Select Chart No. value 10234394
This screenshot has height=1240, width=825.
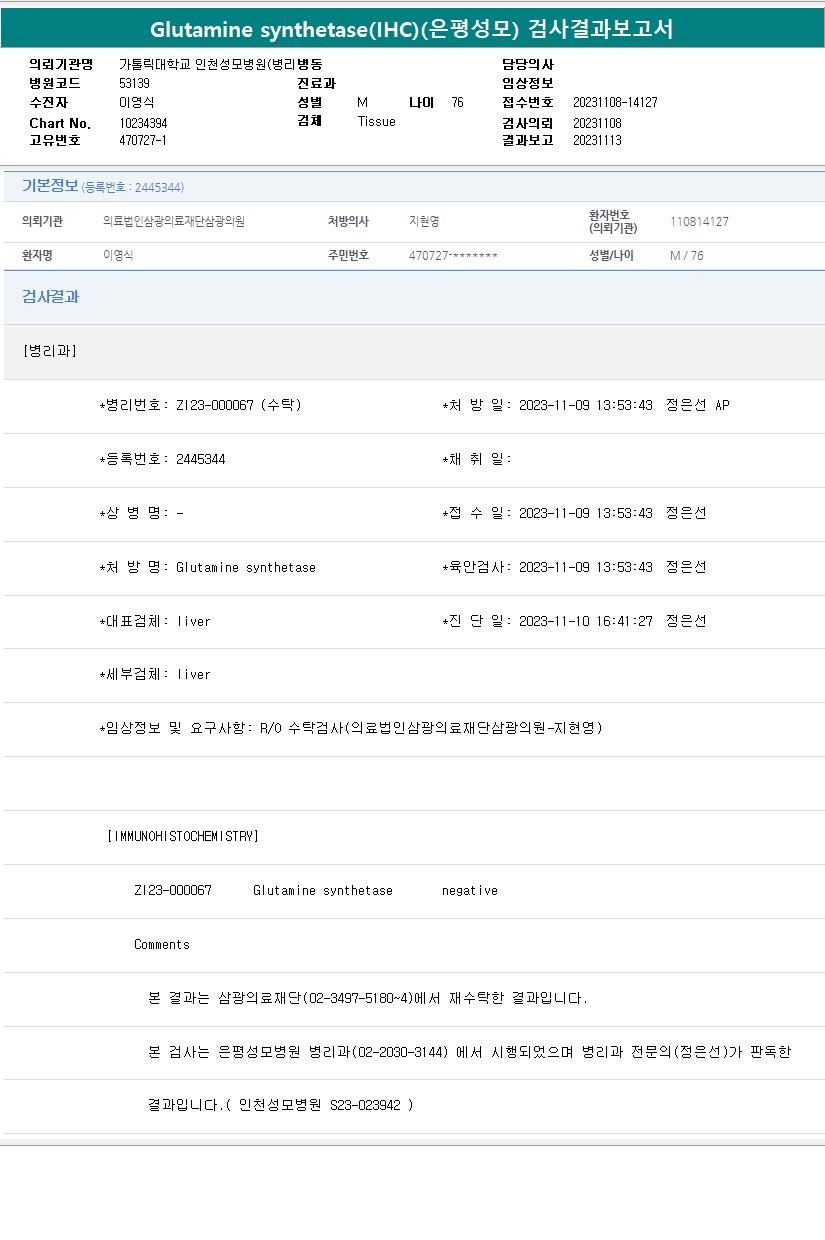coord(143,122)
